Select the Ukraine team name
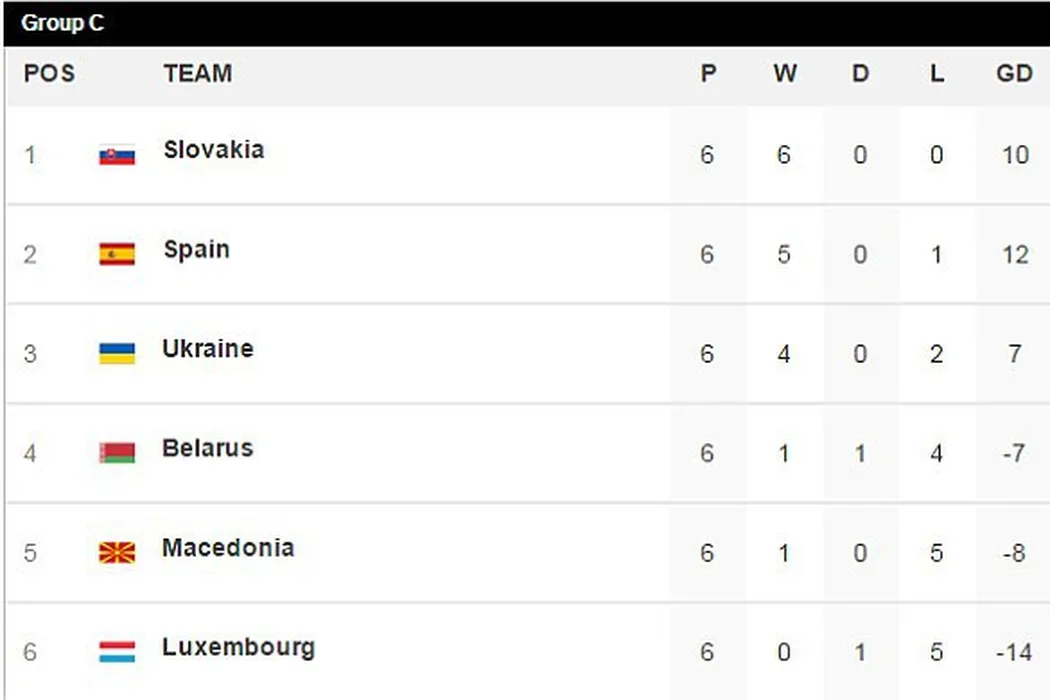1050x700 pixels. pos(207,349)
